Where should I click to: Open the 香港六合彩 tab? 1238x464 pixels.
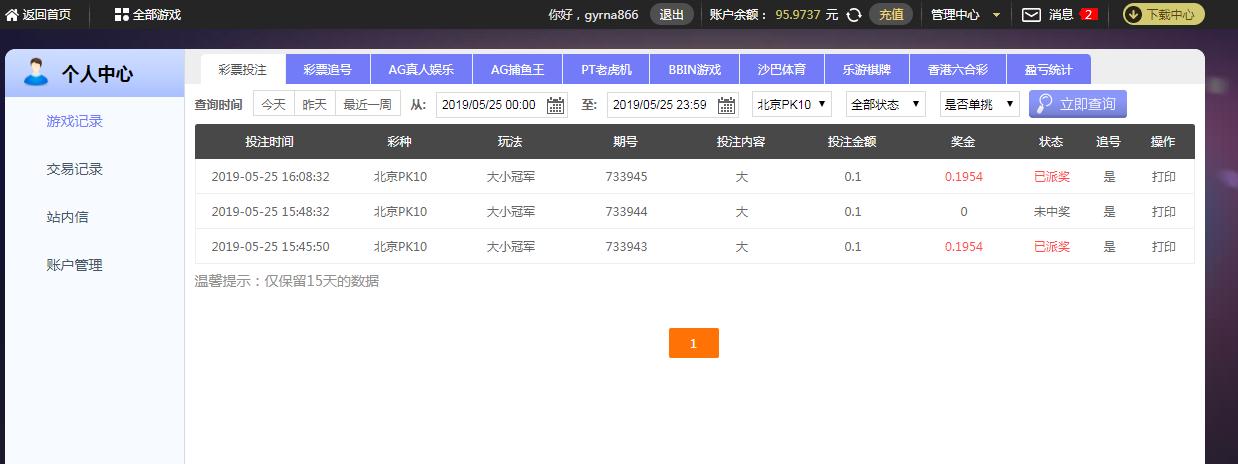pos(958,69)
